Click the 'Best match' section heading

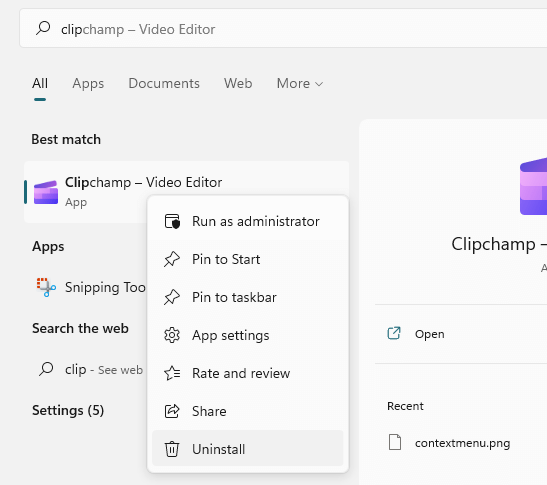pos(66,139)
